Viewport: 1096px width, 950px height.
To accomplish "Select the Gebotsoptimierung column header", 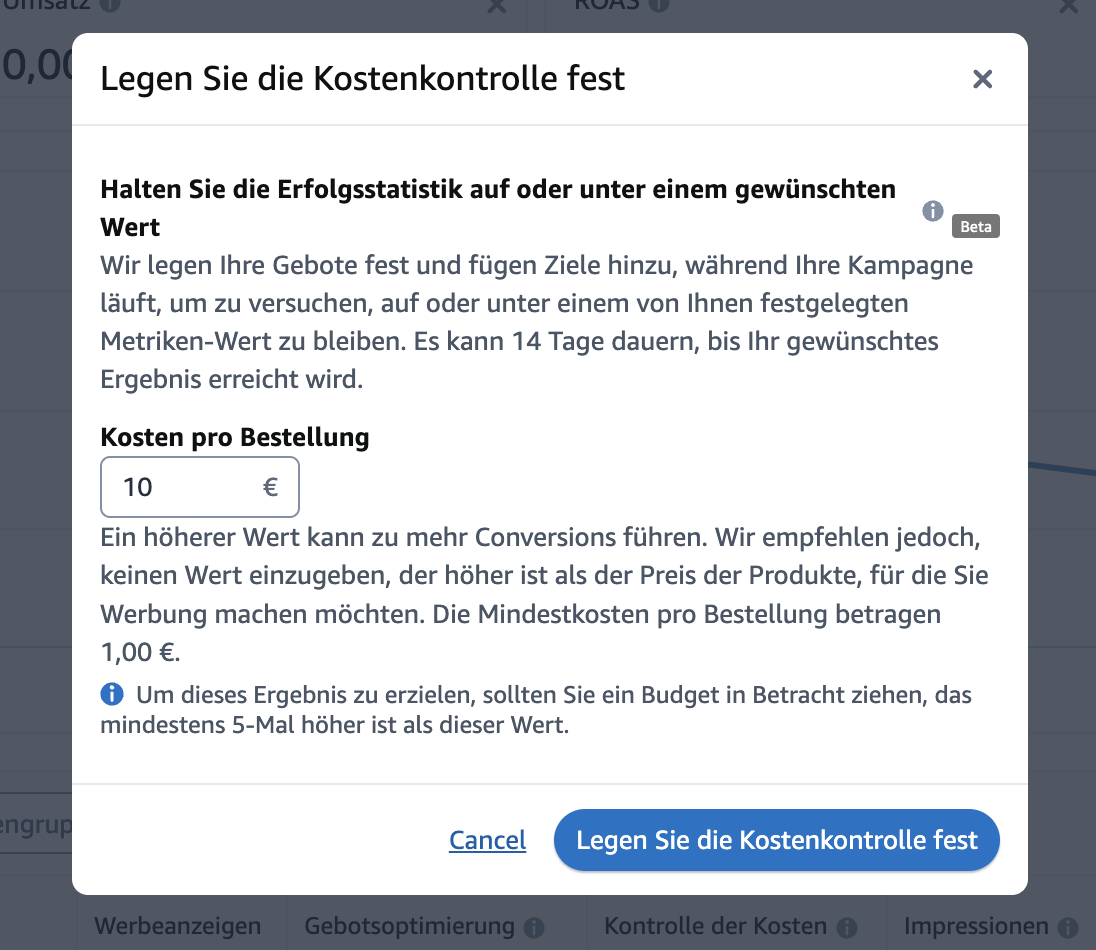I will coord(410,926).
